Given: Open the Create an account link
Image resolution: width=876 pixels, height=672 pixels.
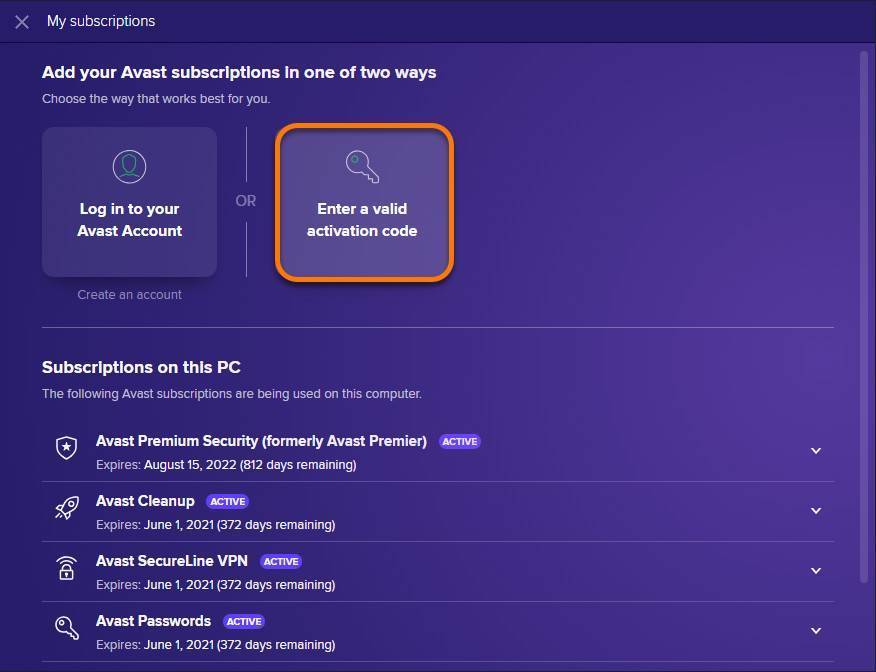Looking at the screenshot, I should pyautogui.click(x=130, y=295).
